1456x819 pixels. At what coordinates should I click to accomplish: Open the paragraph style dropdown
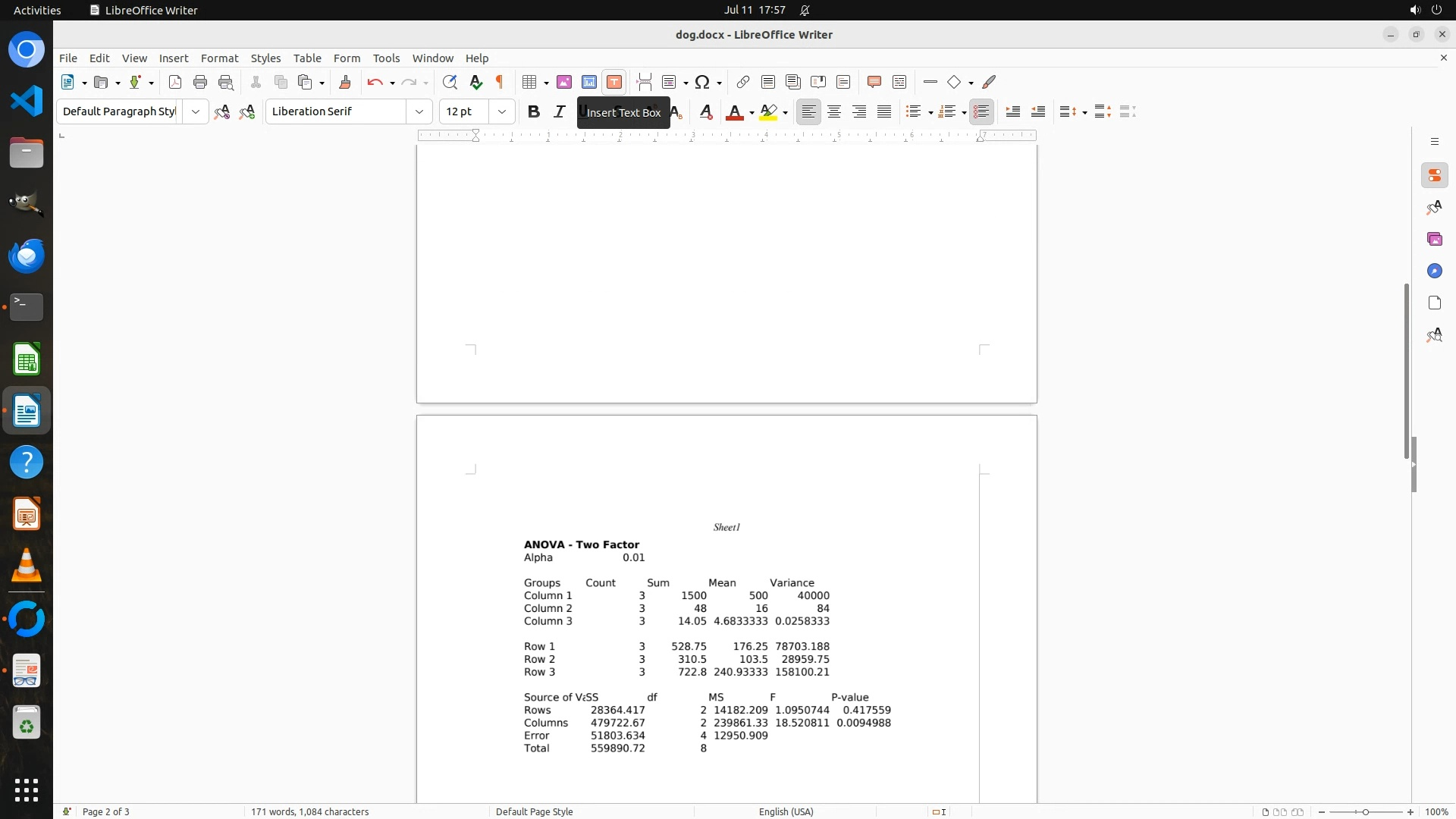point(195,111)
